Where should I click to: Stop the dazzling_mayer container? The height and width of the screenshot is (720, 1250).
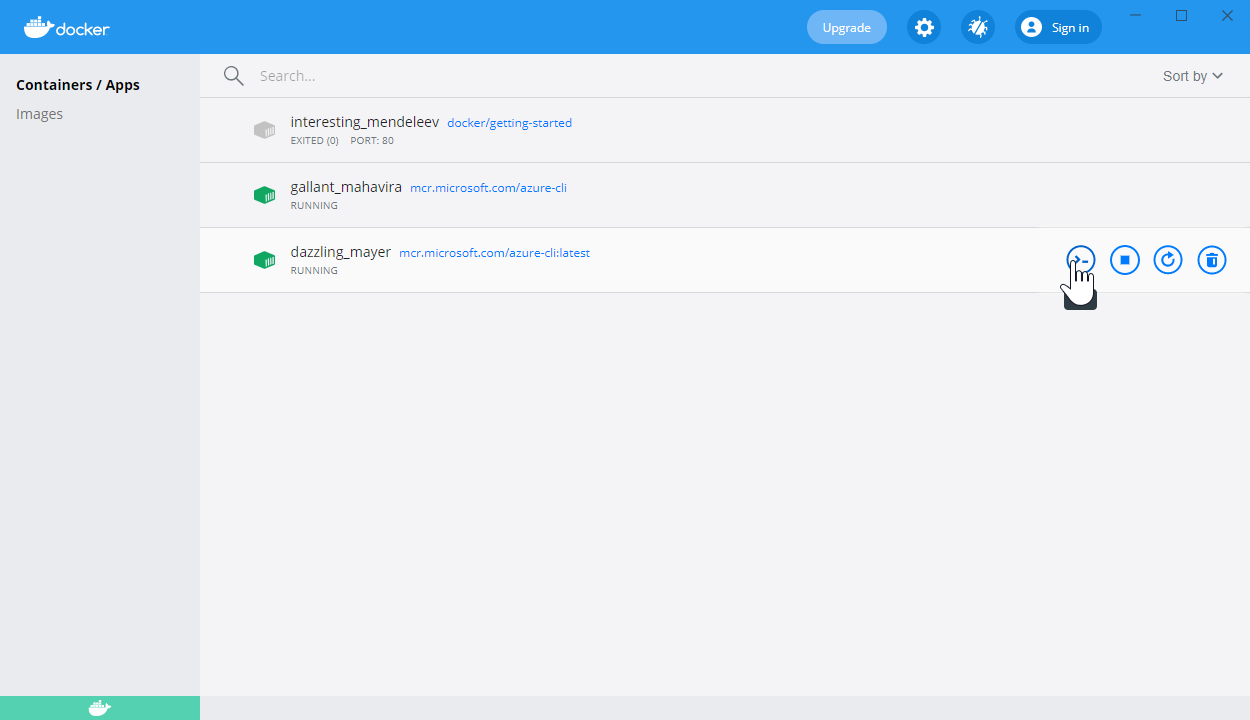(x=1125, y=261)
